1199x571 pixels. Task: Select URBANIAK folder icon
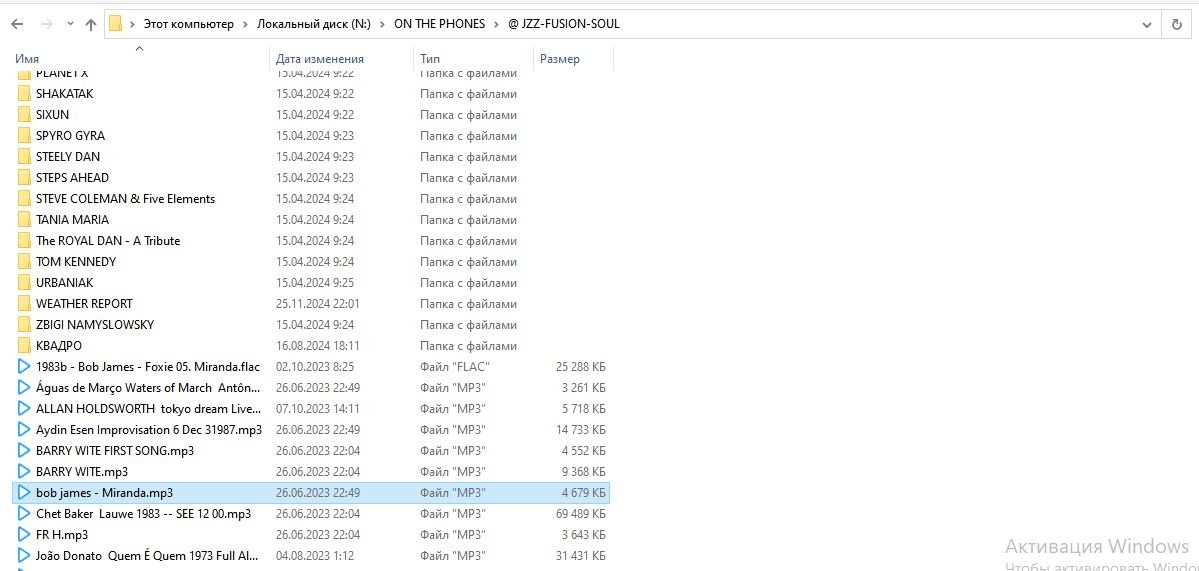click(24, 283)
